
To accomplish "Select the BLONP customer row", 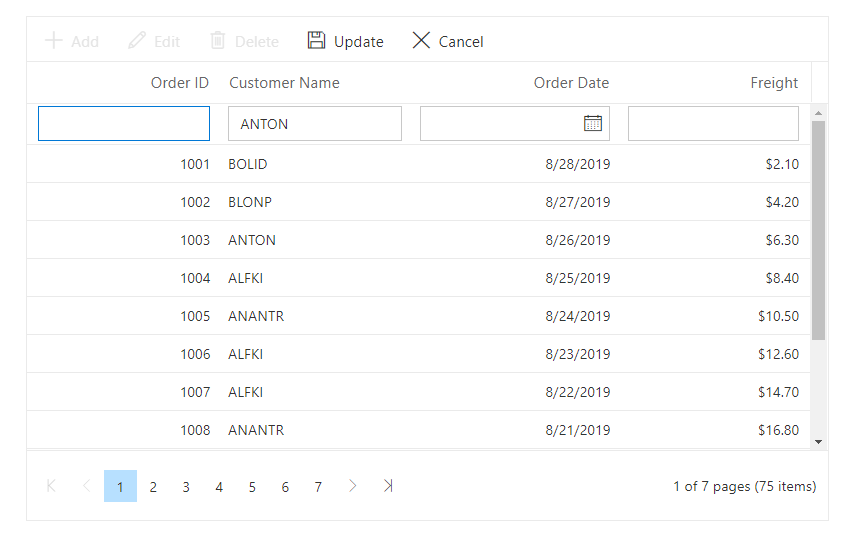I will click(x=418, y=202).
